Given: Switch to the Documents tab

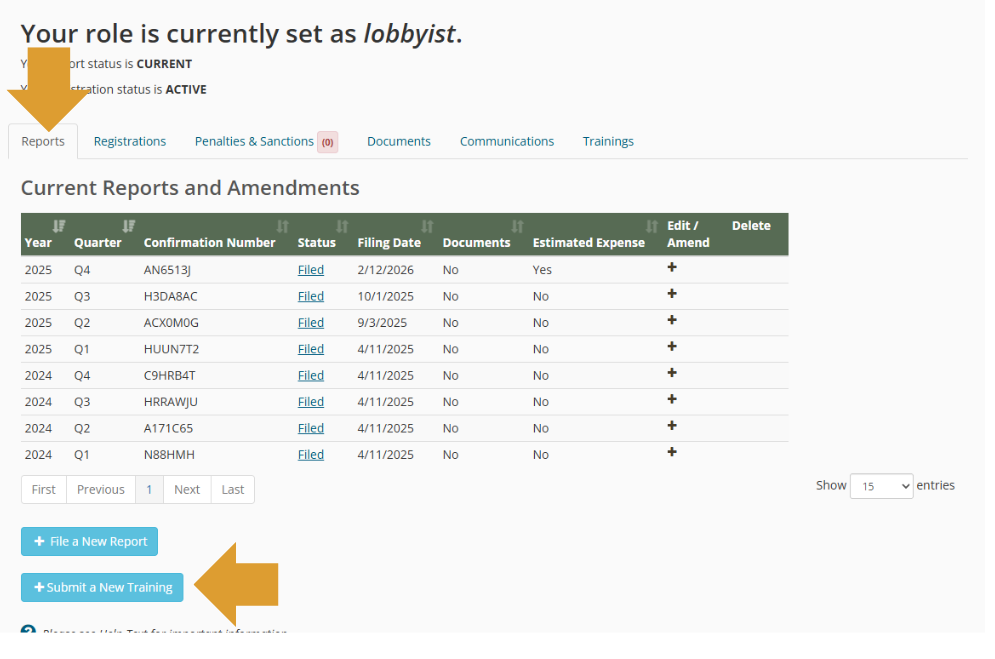Looking at the screenshot, I should [399, 141].
